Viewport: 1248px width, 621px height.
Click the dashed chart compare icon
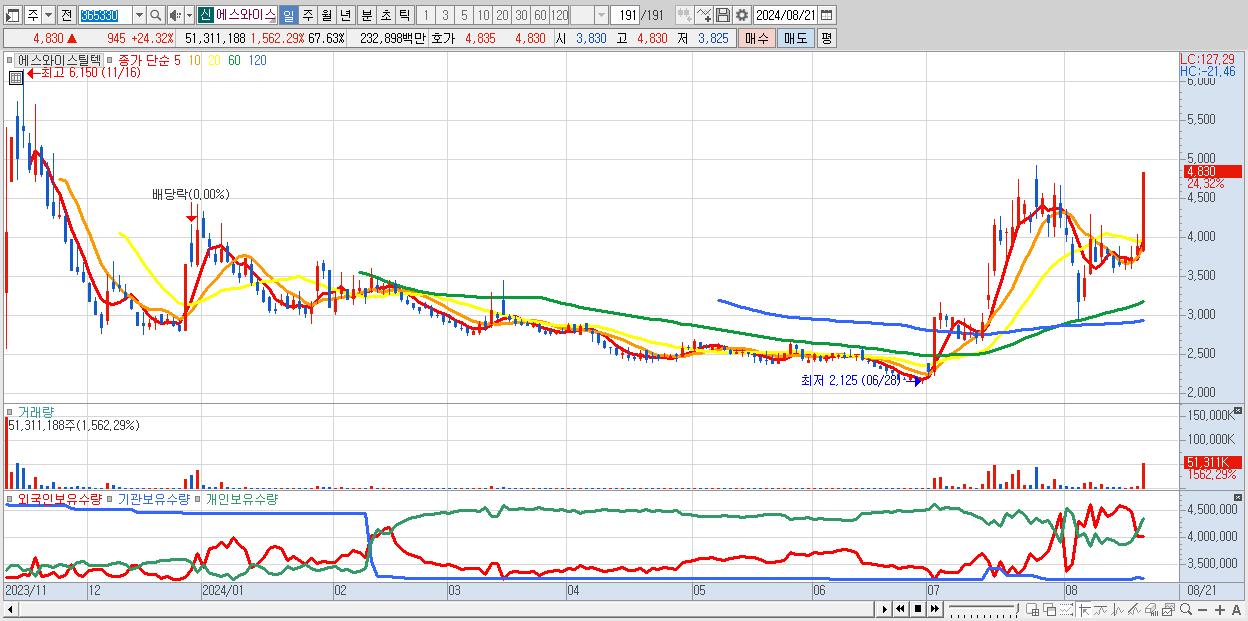point(1066,610)
